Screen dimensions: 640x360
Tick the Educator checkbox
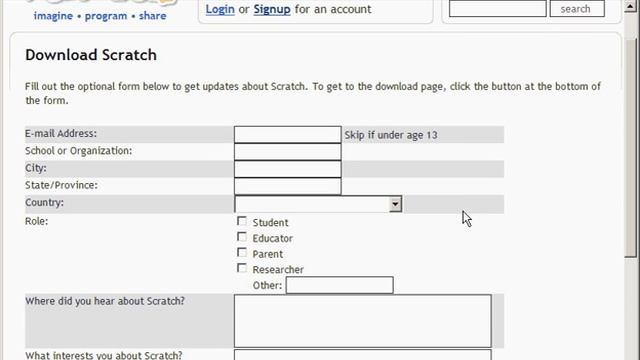[x=242, y=237]
